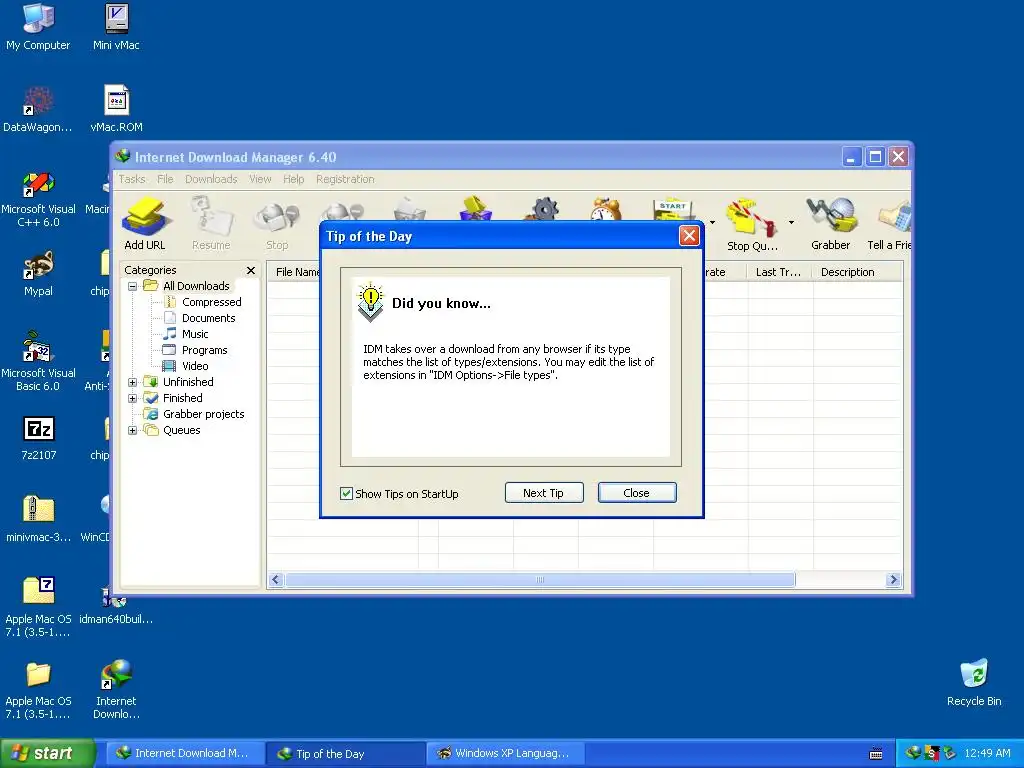Click the gear Options toolbar icon

(543, 210)
